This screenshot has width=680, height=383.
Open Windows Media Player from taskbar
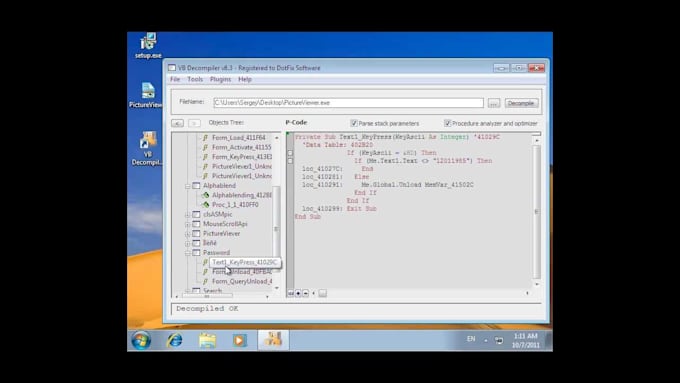click(239, 340)
